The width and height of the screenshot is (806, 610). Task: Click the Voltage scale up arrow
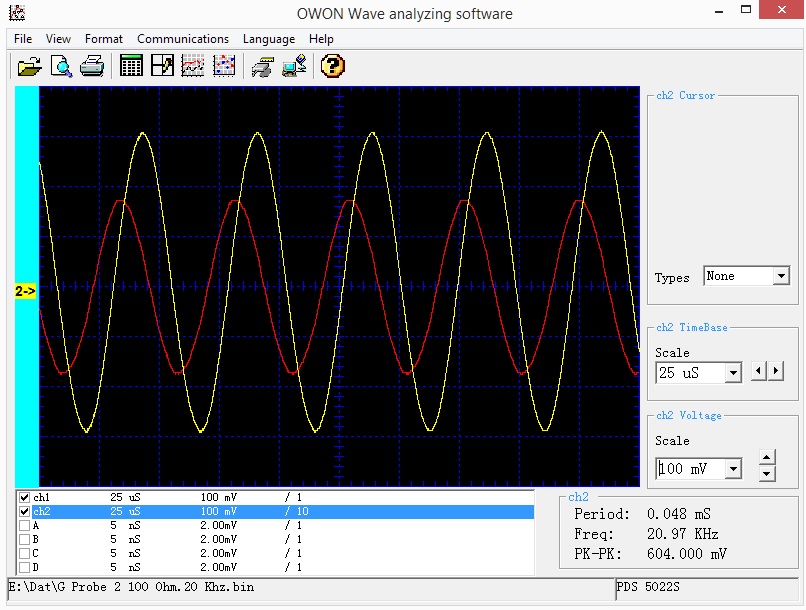tap(767, 457)
